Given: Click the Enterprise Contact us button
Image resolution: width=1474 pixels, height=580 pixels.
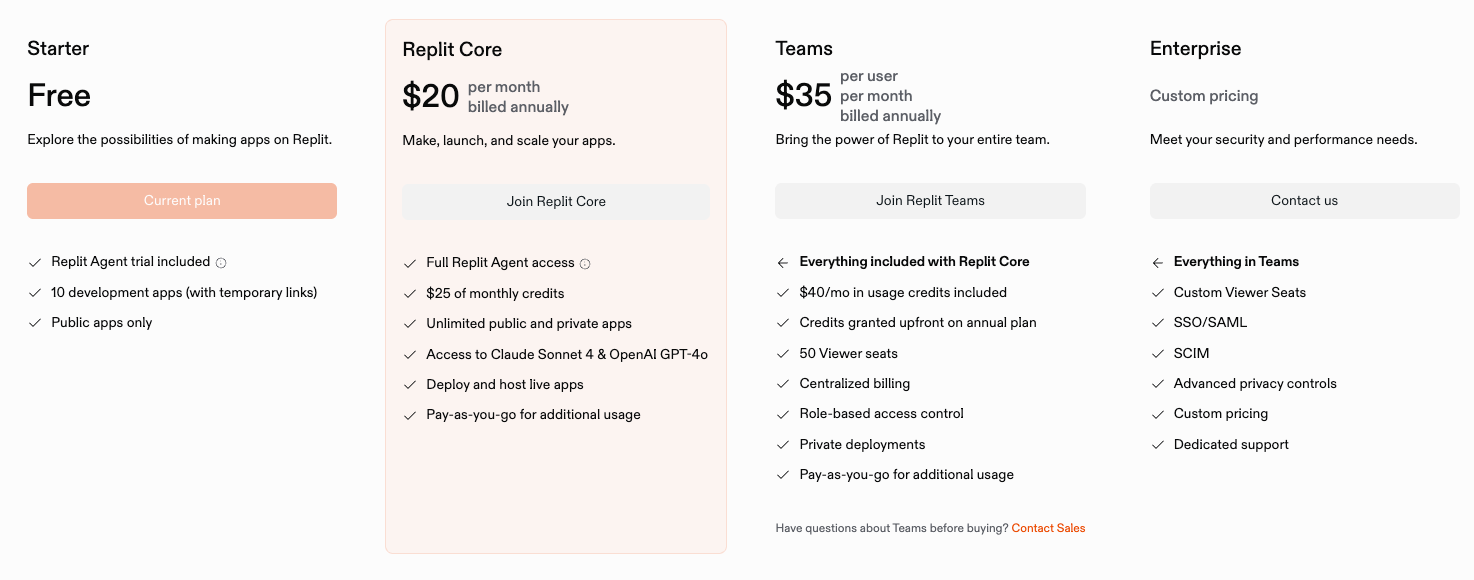Looking at the screenshot, I should (1304, 201).
